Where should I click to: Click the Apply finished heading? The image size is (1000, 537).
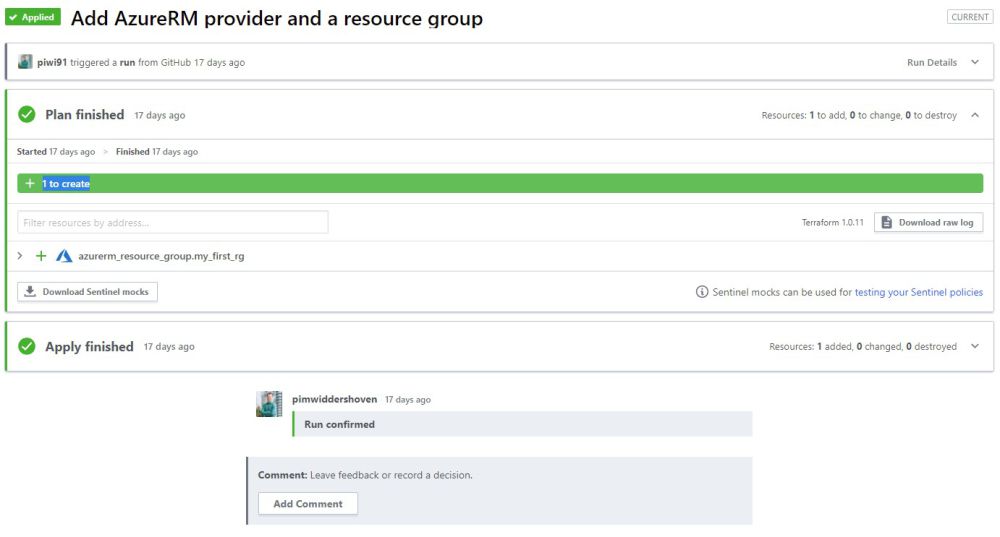(x=89, y=346)
